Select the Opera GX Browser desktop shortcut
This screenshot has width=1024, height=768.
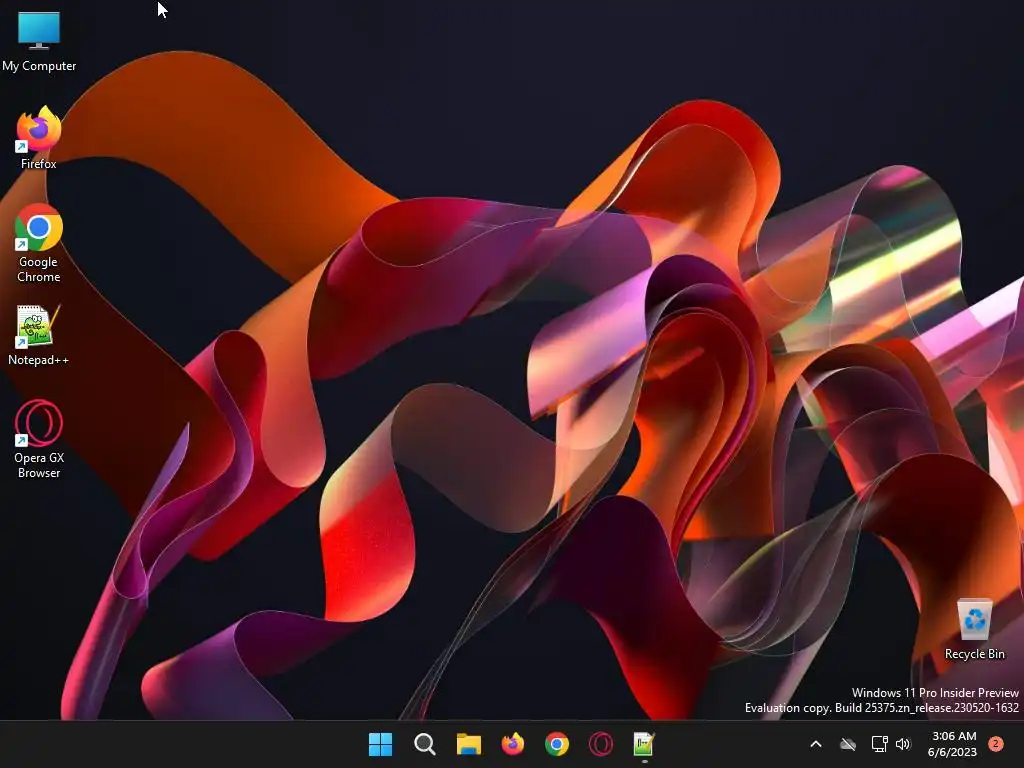[x=39, y=439]
